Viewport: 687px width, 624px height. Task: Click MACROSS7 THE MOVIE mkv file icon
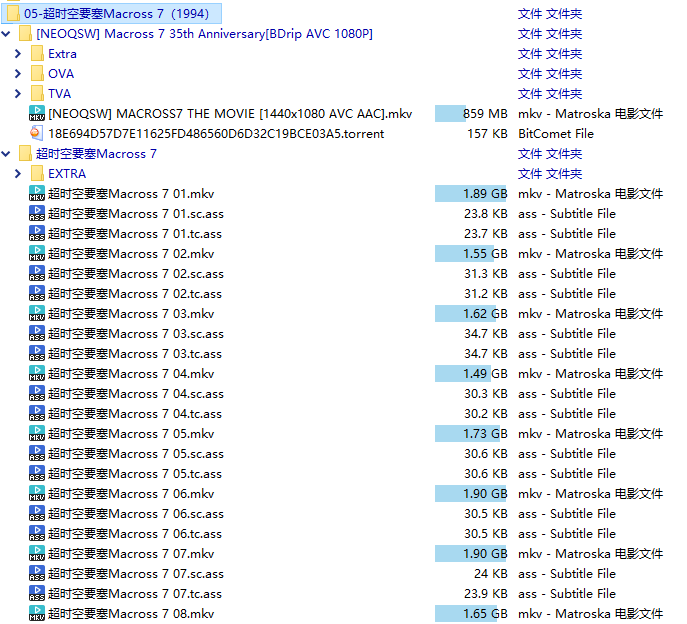37,114
